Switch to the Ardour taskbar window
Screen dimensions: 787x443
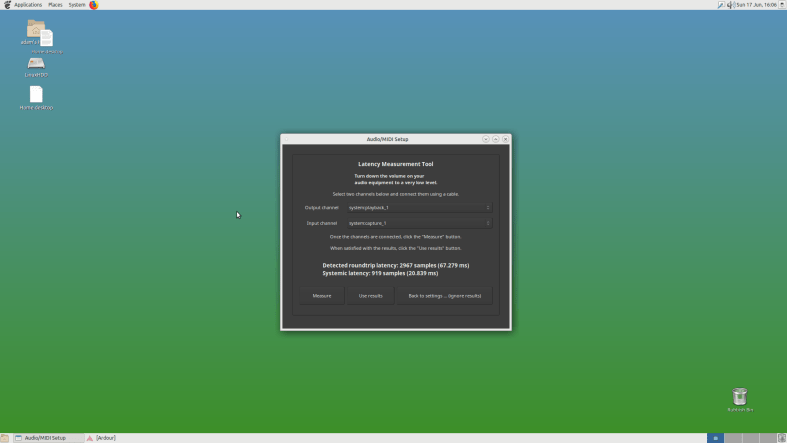tap(105, 438)
